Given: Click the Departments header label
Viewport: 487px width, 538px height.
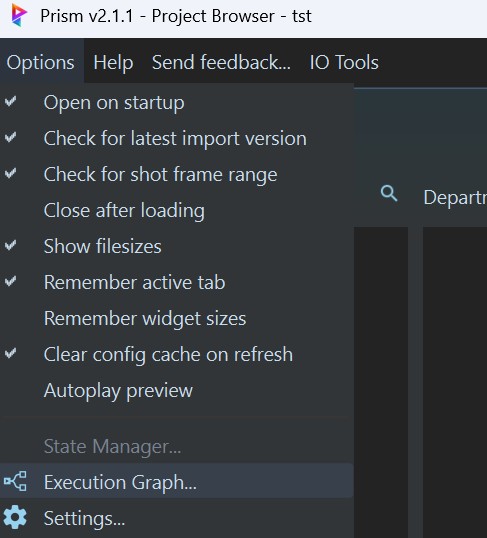Looking at the screenshot, I should [455, 197].
